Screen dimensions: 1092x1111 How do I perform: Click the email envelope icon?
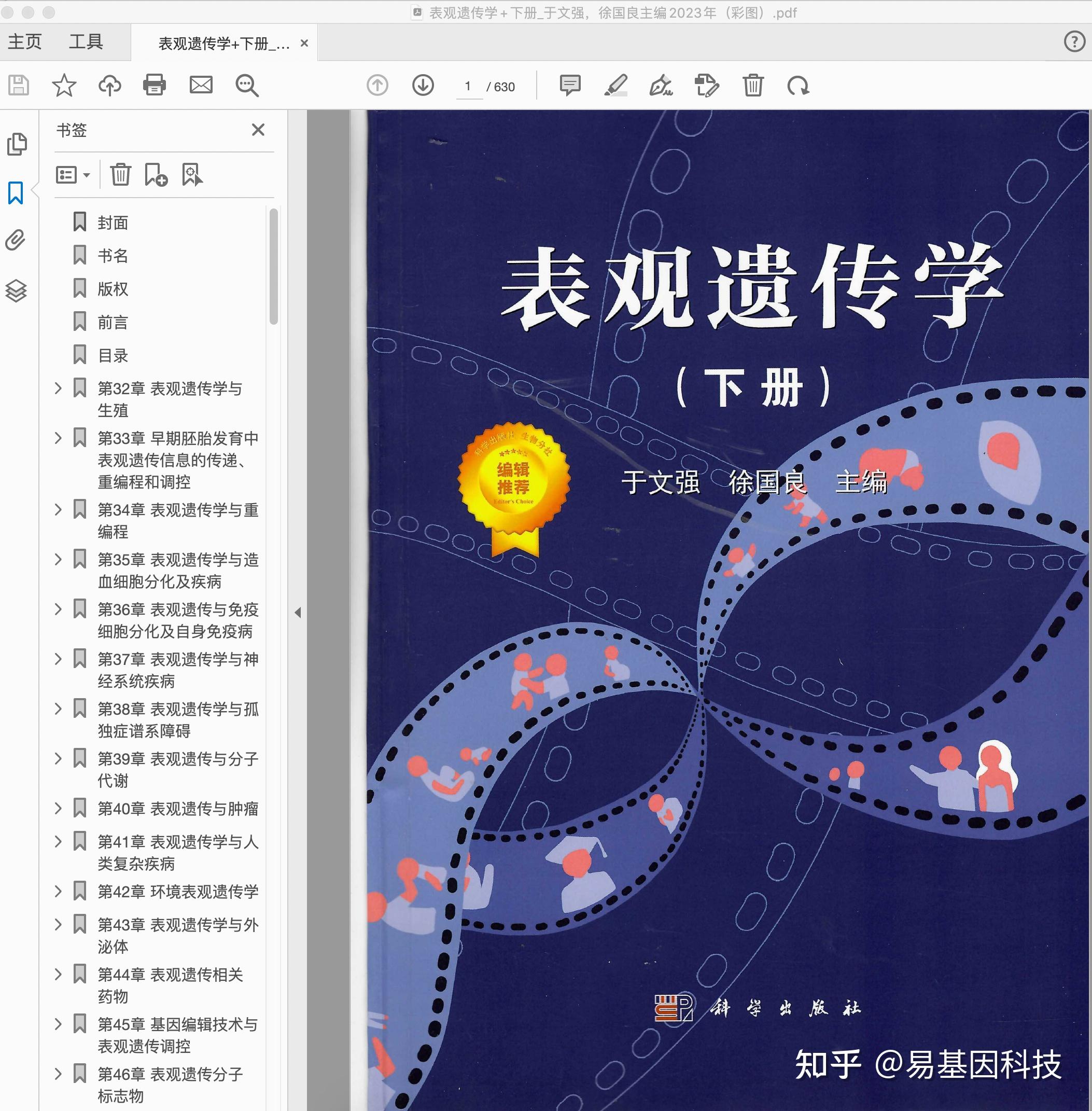(x=201, y=86)
